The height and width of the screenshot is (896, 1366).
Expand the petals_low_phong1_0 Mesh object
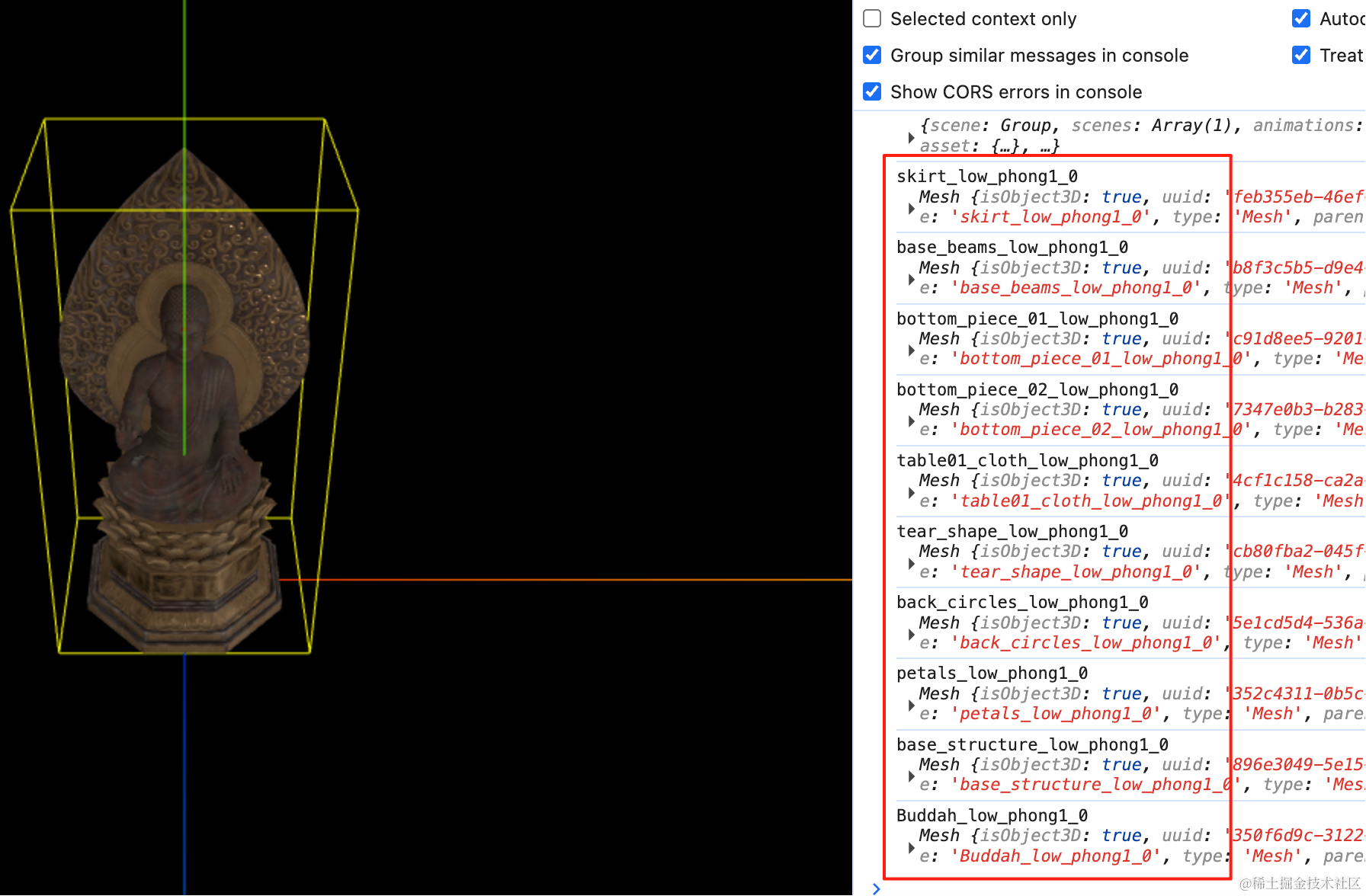911,705
